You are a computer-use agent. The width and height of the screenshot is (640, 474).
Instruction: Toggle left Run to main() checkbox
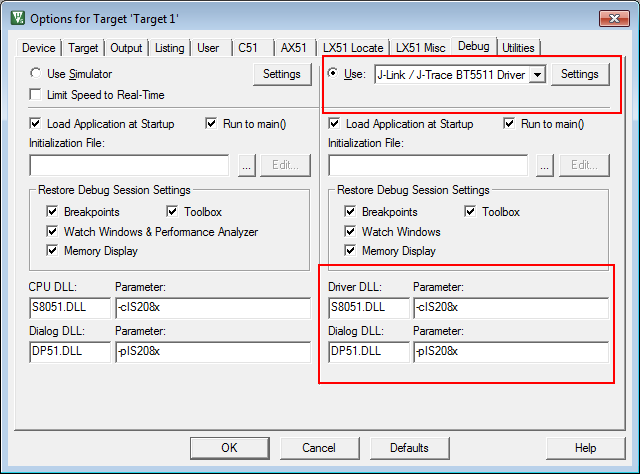tap(211, 124)
